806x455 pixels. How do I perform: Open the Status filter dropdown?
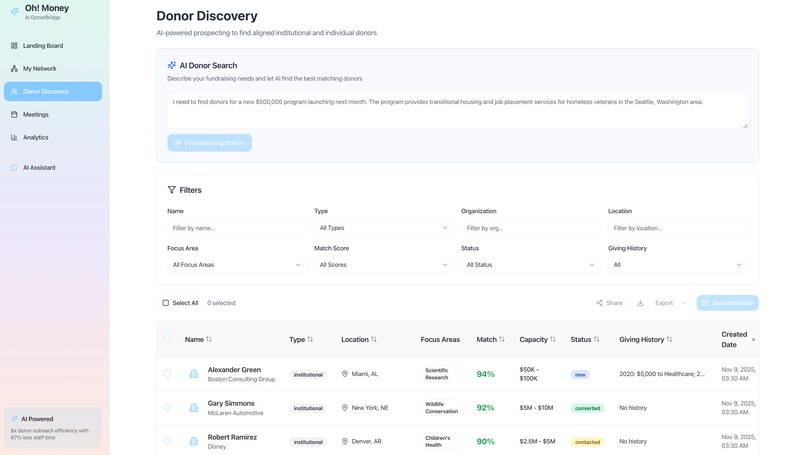(530, 265)
